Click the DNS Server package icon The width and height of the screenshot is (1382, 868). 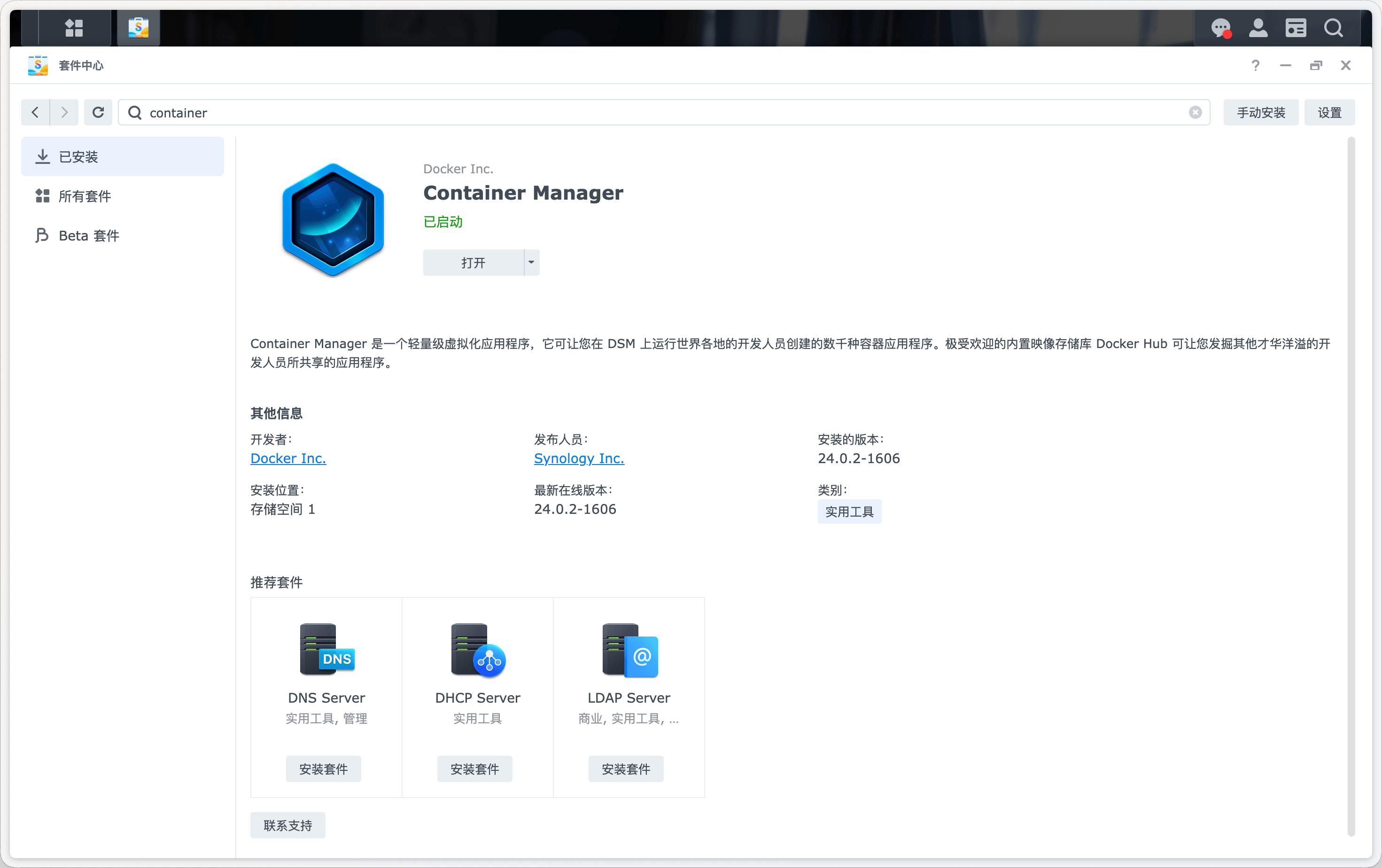pyautogui.click(x=326, y=650)
